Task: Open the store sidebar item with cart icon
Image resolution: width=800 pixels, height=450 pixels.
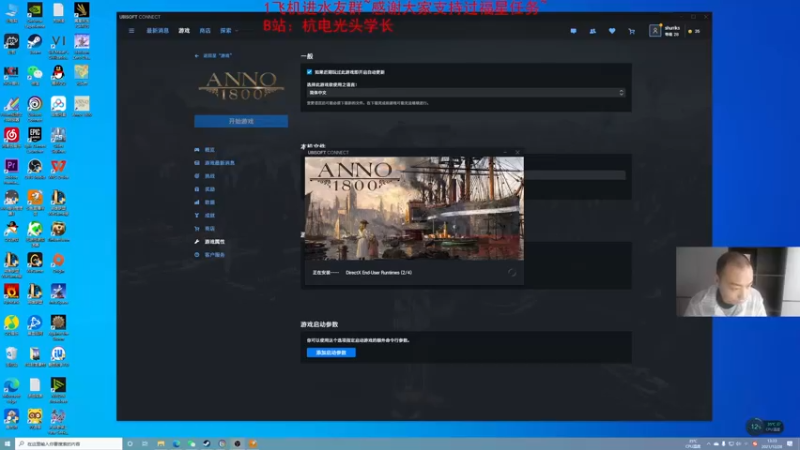Action: 205,229
